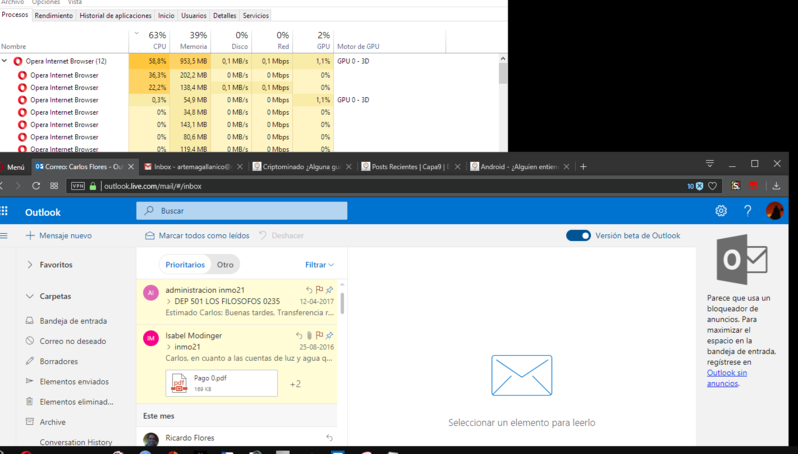Pin the Isabel Modinger message
Image resolution: width=798 pixels, height=454 pixels.
click(329, 335)
